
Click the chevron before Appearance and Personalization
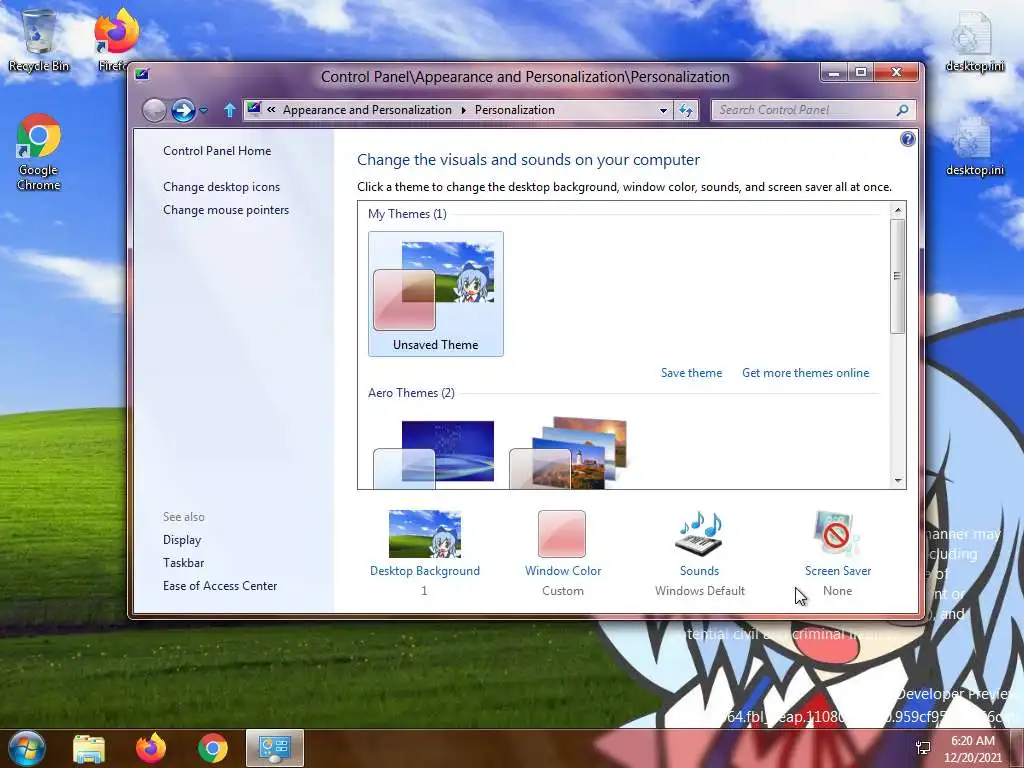coord(271,110)
